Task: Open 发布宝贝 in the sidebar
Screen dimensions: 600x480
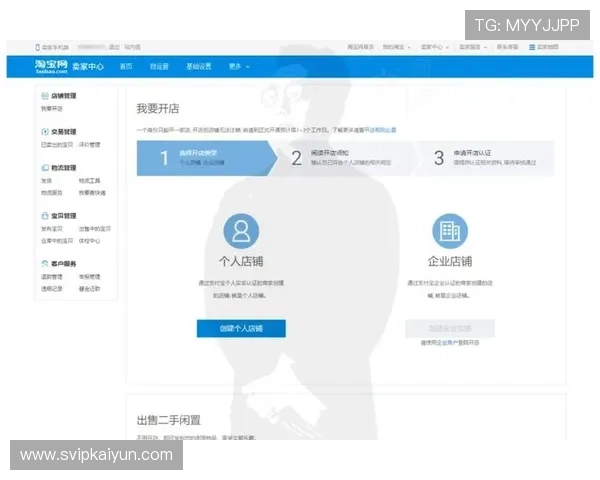Action: click(x=52, y=229)
